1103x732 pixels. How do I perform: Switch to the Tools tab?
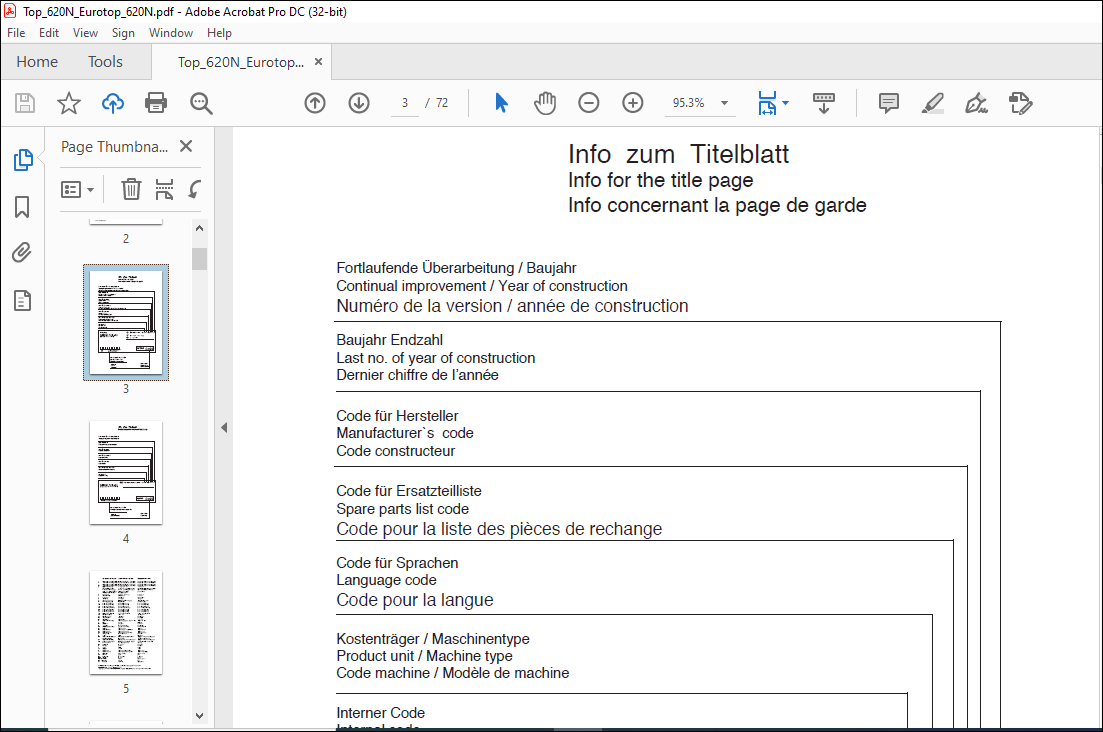click(x=106, y=62)
